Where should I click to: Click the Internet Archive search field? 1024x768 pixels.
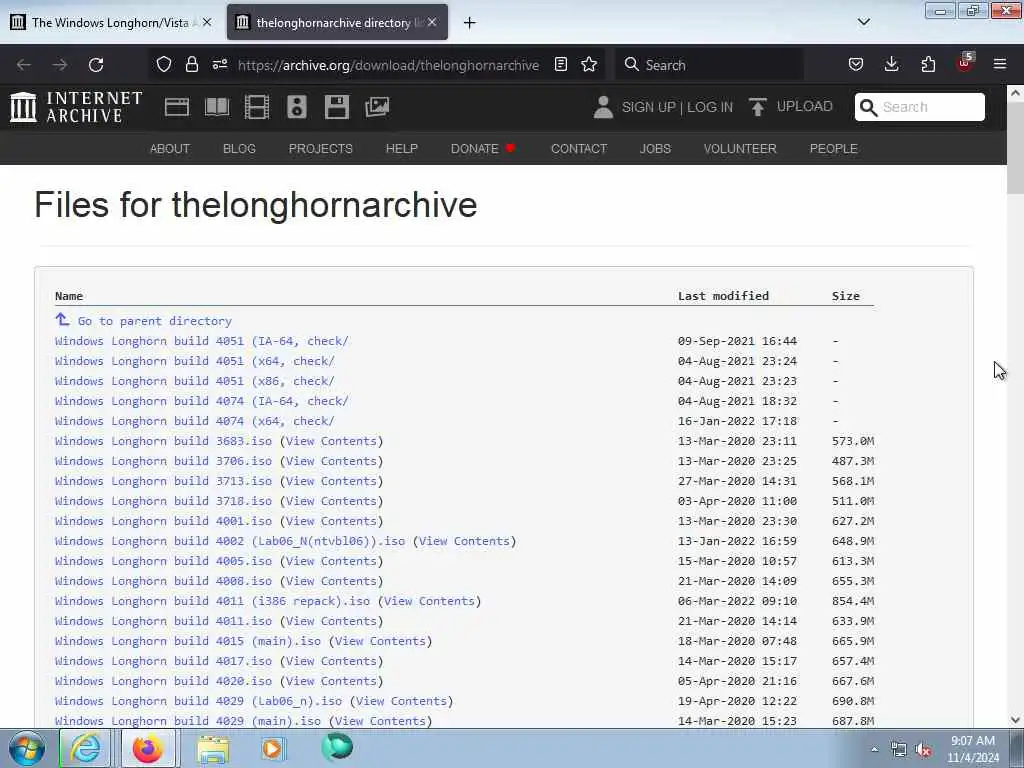click(x=920, y=107)
